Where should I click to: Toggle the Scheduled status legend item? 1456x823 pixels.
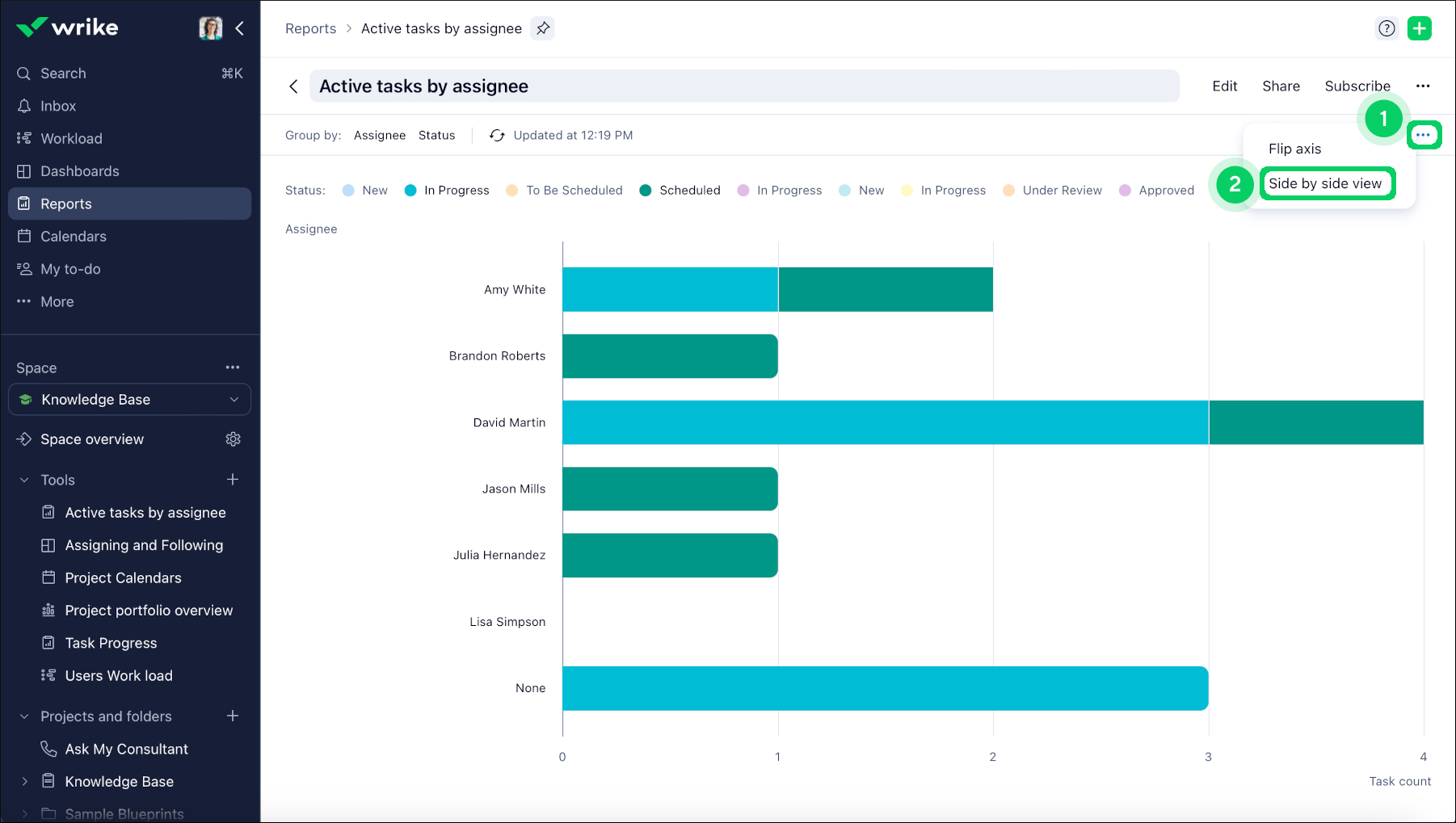(x=680, y=191)
